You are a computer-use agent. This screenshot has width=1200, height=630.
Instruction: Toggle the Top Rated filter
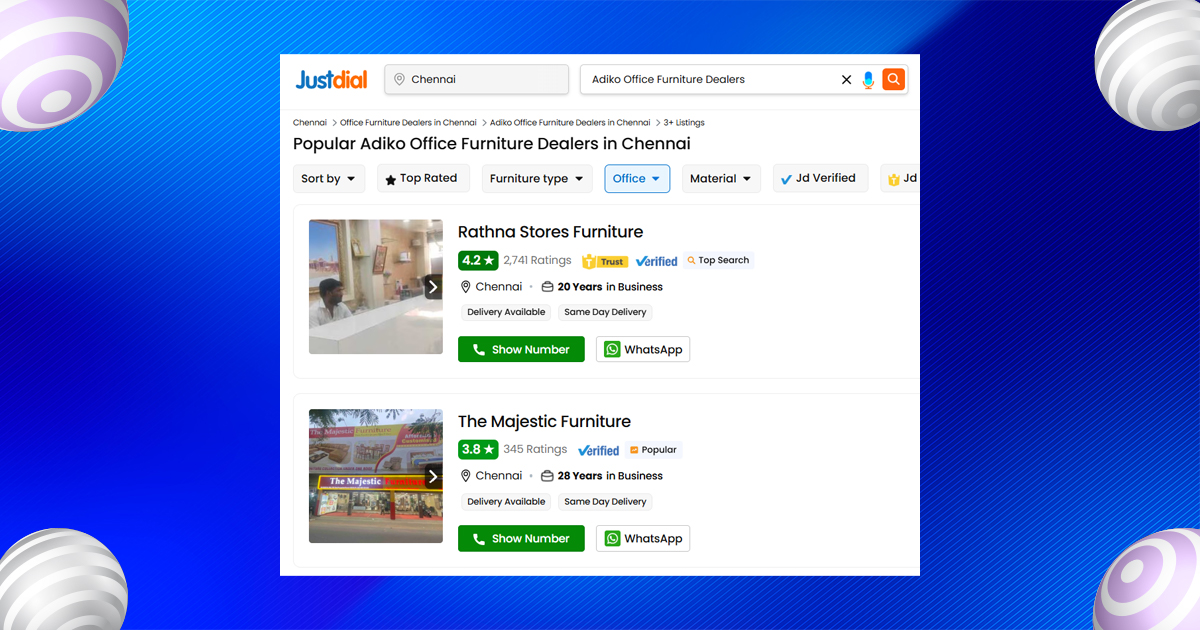pyautogui.click(x=423, y=179)
